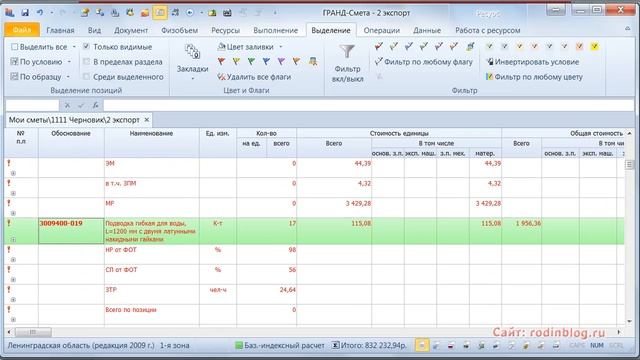Click the ГРАНД-Смета application icon
This screenshot has height=360, width=640.
[10, 13]
